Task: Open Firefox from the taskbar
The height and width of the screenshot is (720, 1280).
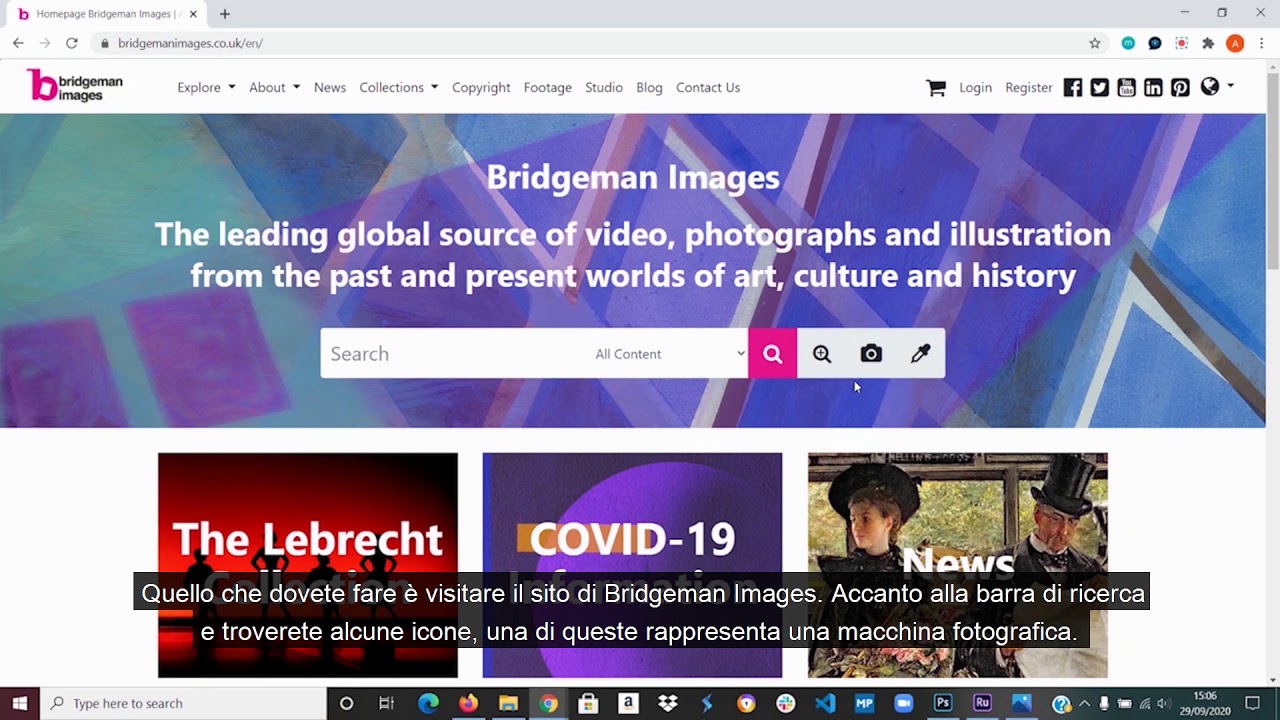Action: 468,703
